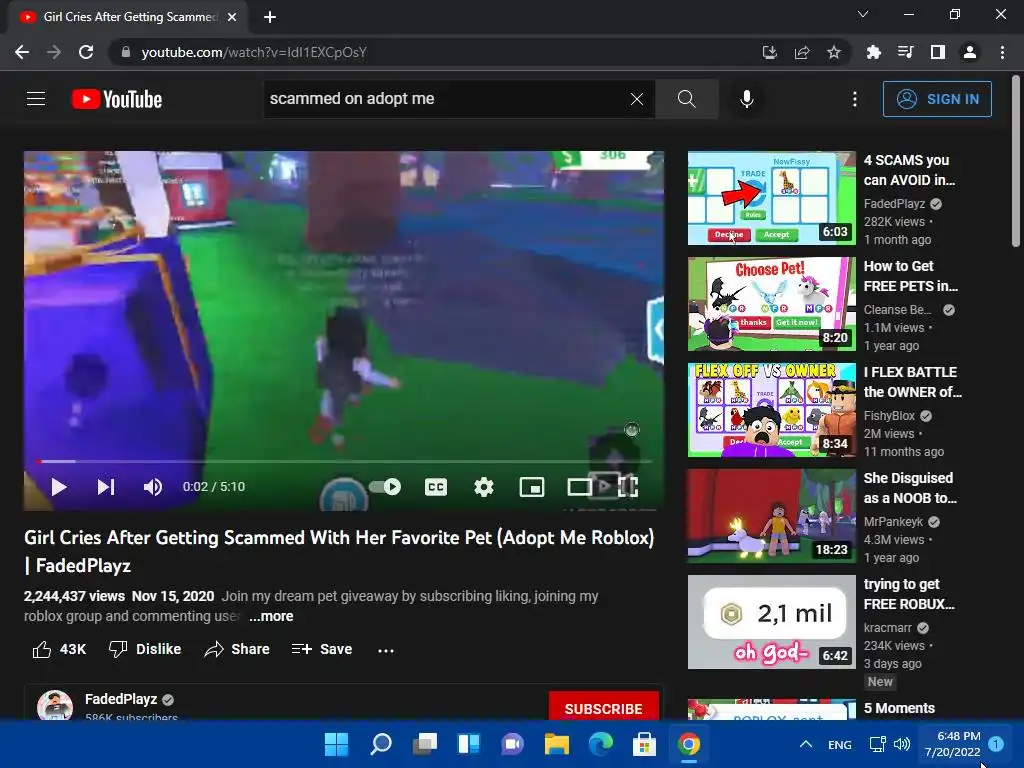Open more actions ellipsis below video
Image resolution: width=1024 pixels, height=768 pixels.
[x=386, y=650]
